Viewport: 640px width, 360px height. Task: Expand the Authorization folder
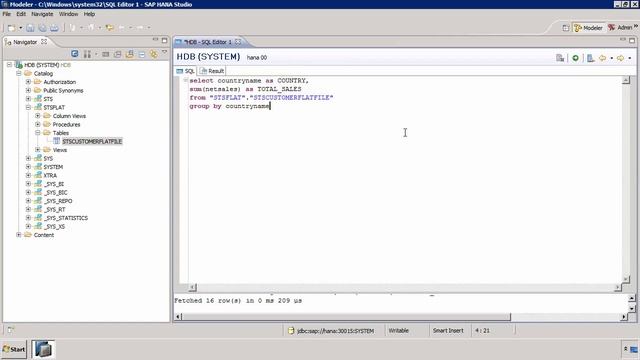point(28,82)
